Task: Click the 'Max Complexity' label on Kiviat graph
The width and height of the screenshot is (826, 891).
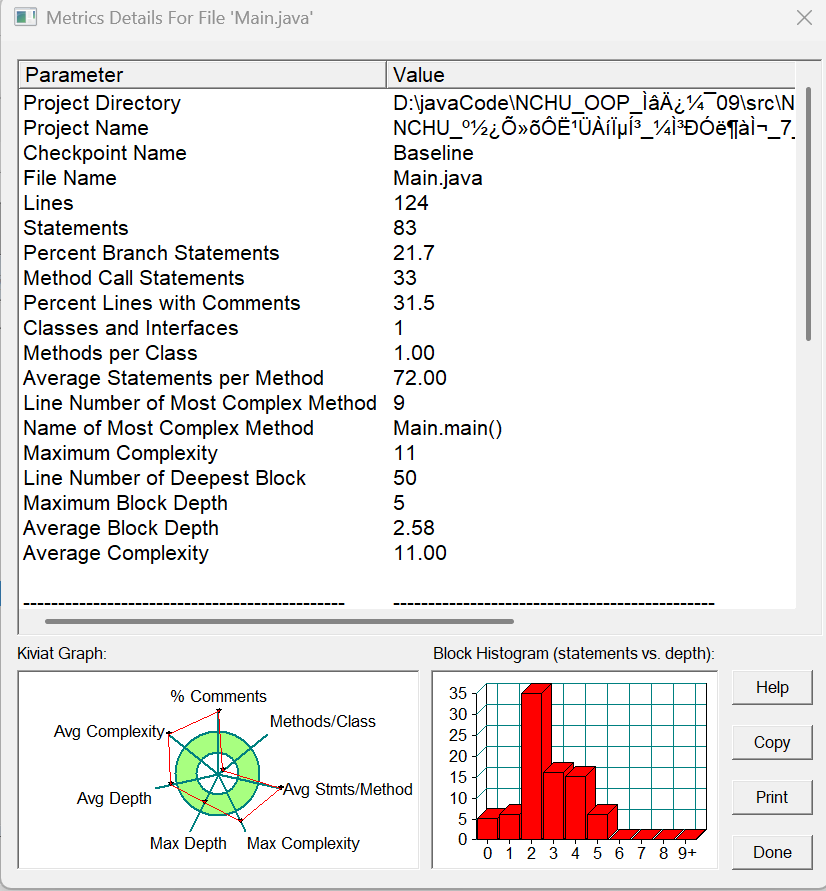Action: [x=303, y=843]
